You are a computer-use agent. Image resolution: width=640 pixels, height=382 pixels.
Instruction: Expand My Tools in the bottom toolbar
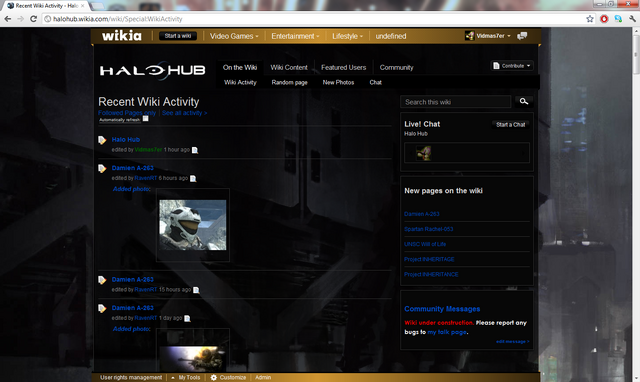coord(185,378)
